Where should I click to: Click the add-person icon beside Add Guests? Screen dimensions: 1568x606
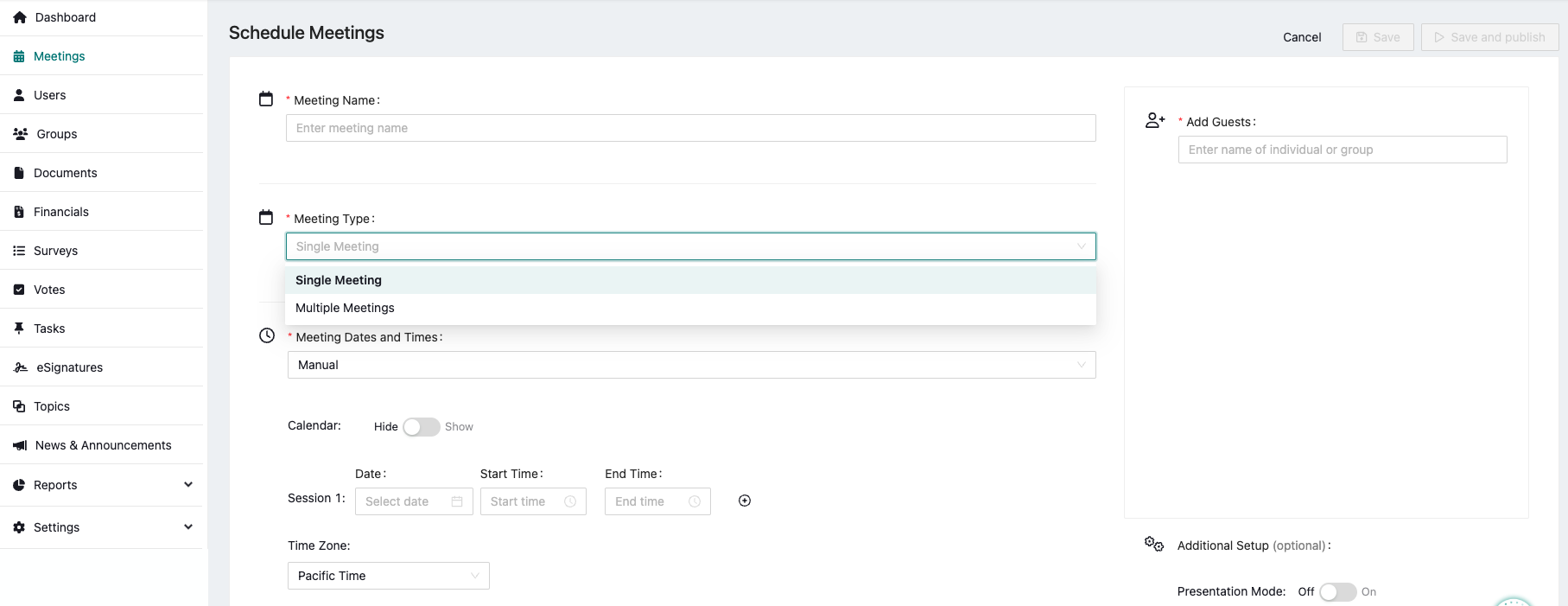point(1155,120)
